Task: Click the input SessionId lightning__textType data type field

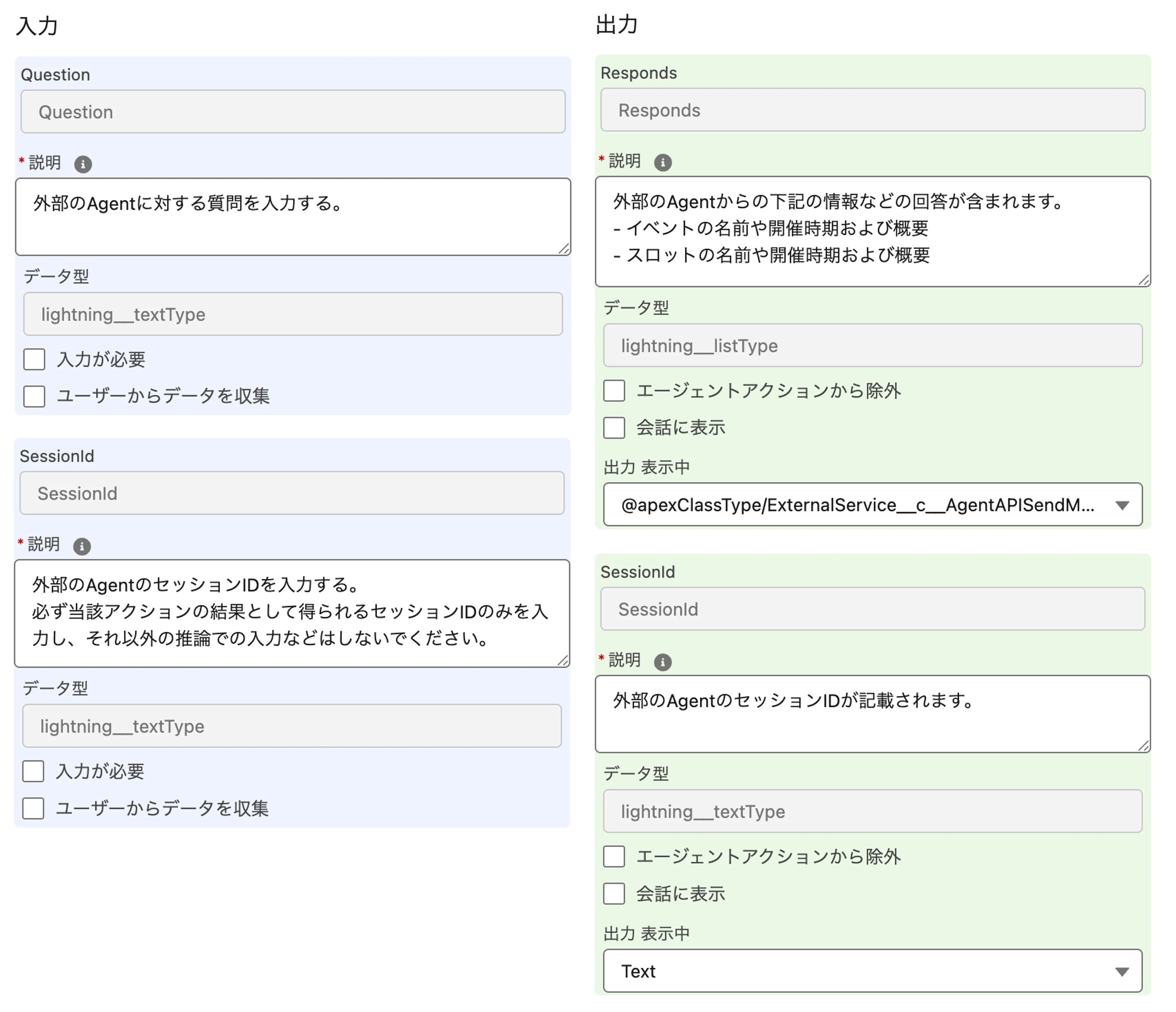Action: click(292, 727)
